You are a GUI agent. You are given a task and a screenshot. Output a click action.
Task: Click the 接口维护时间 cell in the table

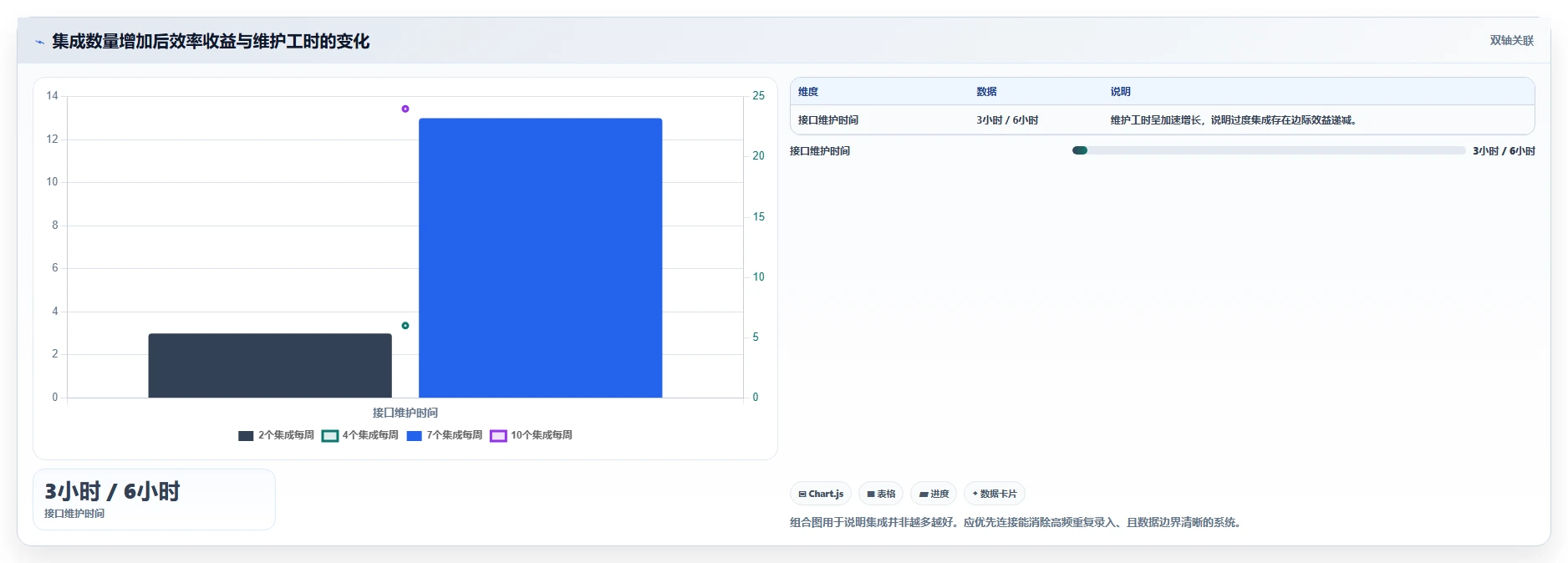click(x=828, y=120)
